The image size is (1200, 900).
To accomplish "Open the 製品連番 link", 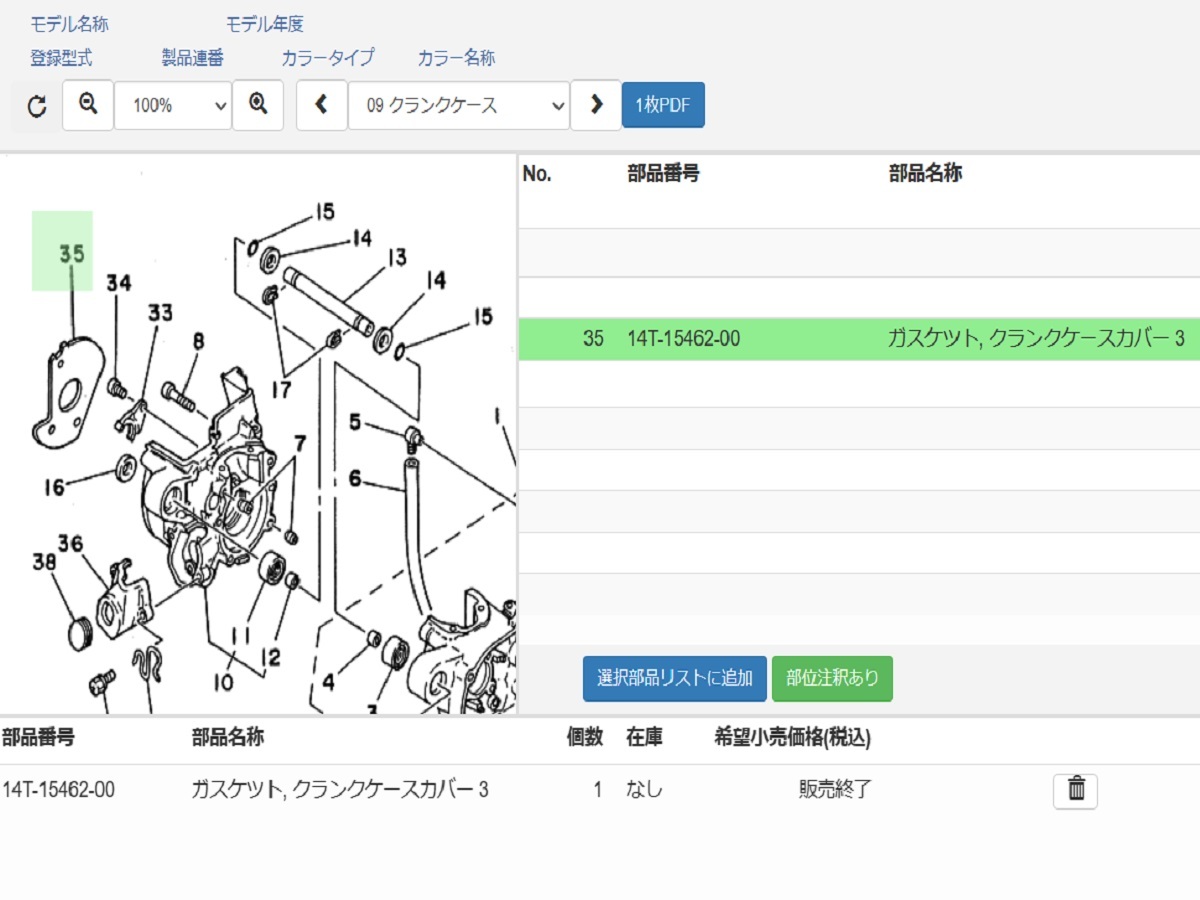I will click(190, 58).
